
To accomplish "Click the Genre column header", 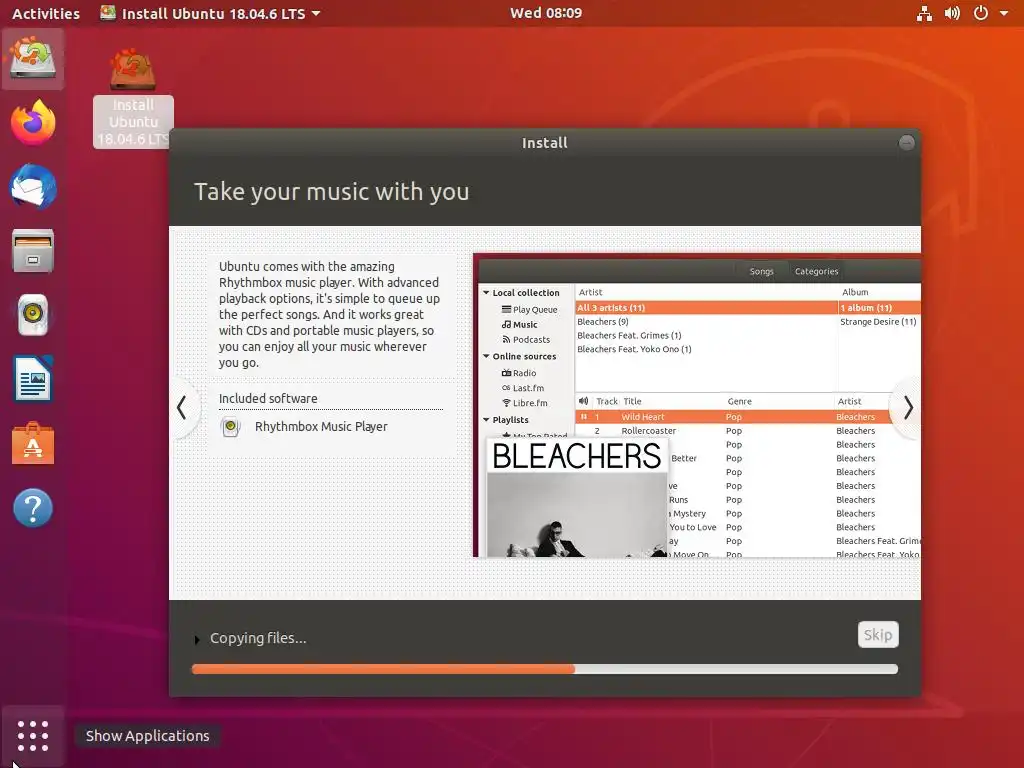I will 739,401.
